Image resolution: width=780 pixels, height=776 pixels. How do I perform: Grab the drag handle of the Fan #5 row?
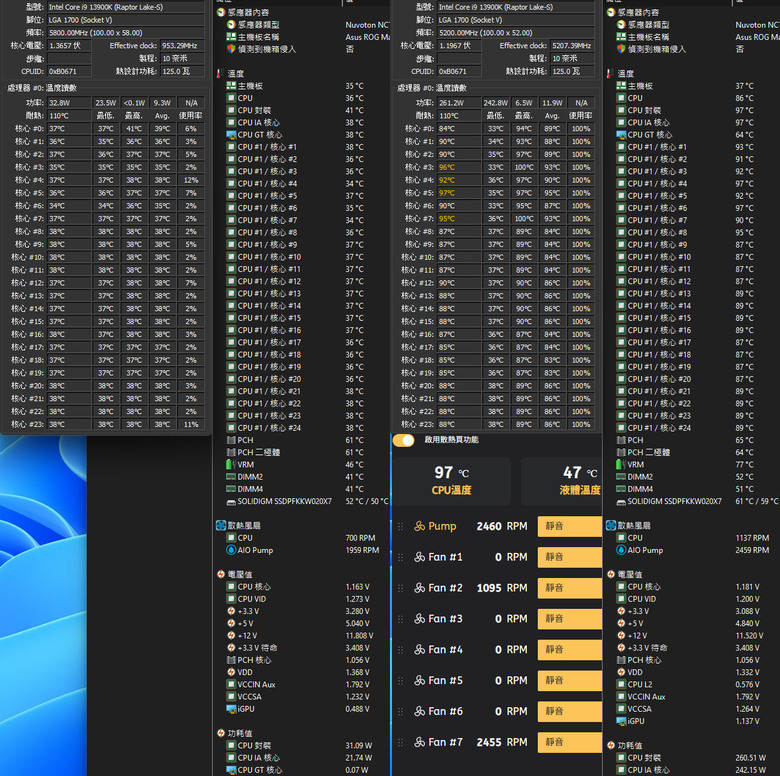click(x=400, y=680)
